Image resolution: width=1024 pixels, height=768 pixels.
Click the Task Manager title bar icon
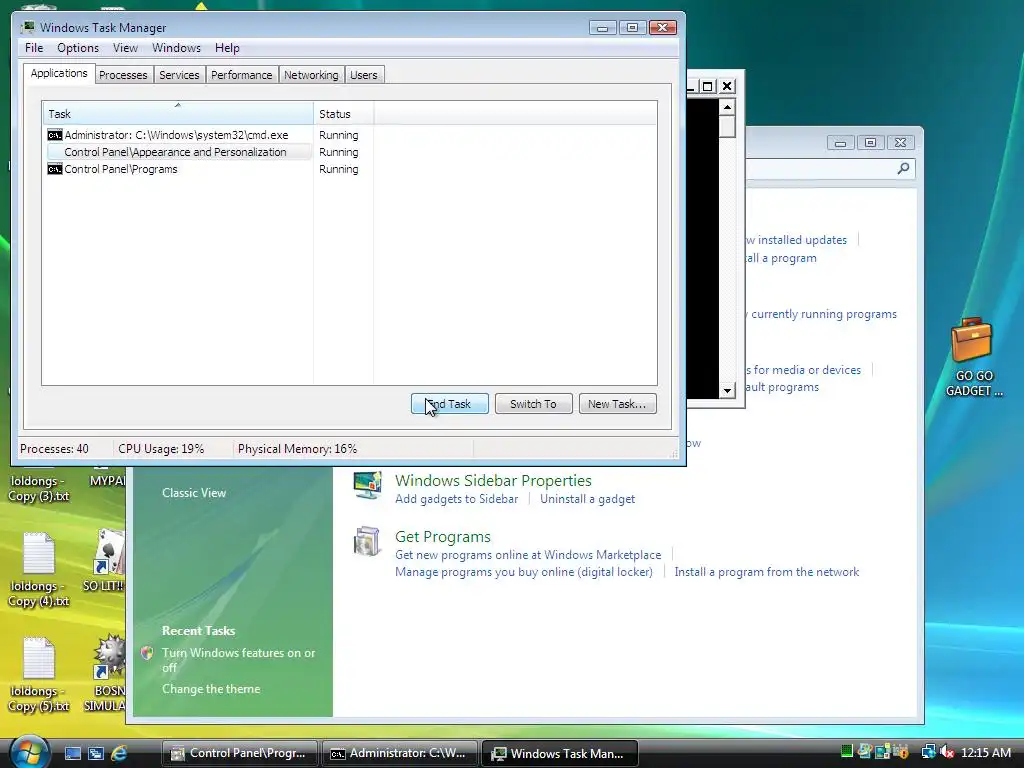coord(27,27)
